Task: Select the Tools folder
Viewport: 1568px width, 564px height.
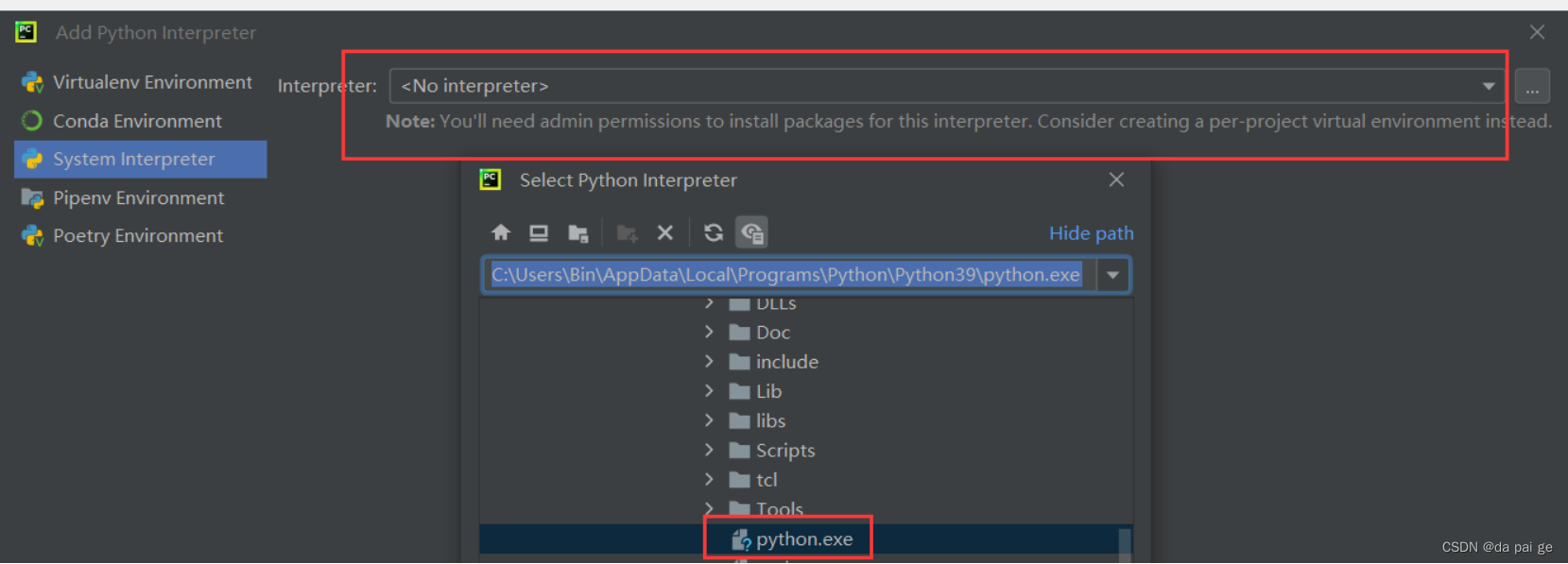Action: [767, 509]
